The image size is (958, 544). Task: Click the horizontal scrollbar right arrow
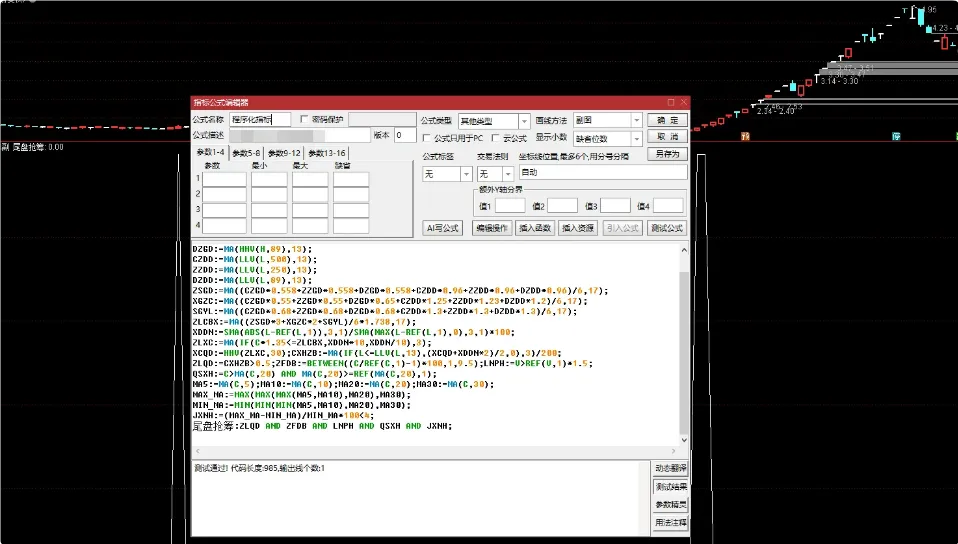point(673,452)
